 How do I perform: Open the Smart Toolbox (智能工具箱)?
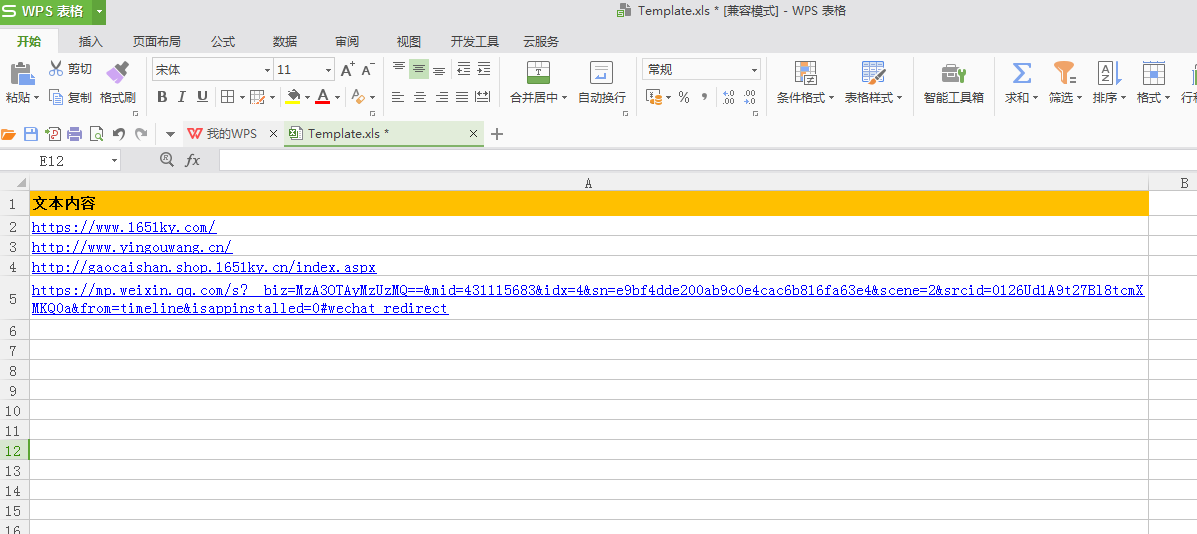tap(953, 74)
